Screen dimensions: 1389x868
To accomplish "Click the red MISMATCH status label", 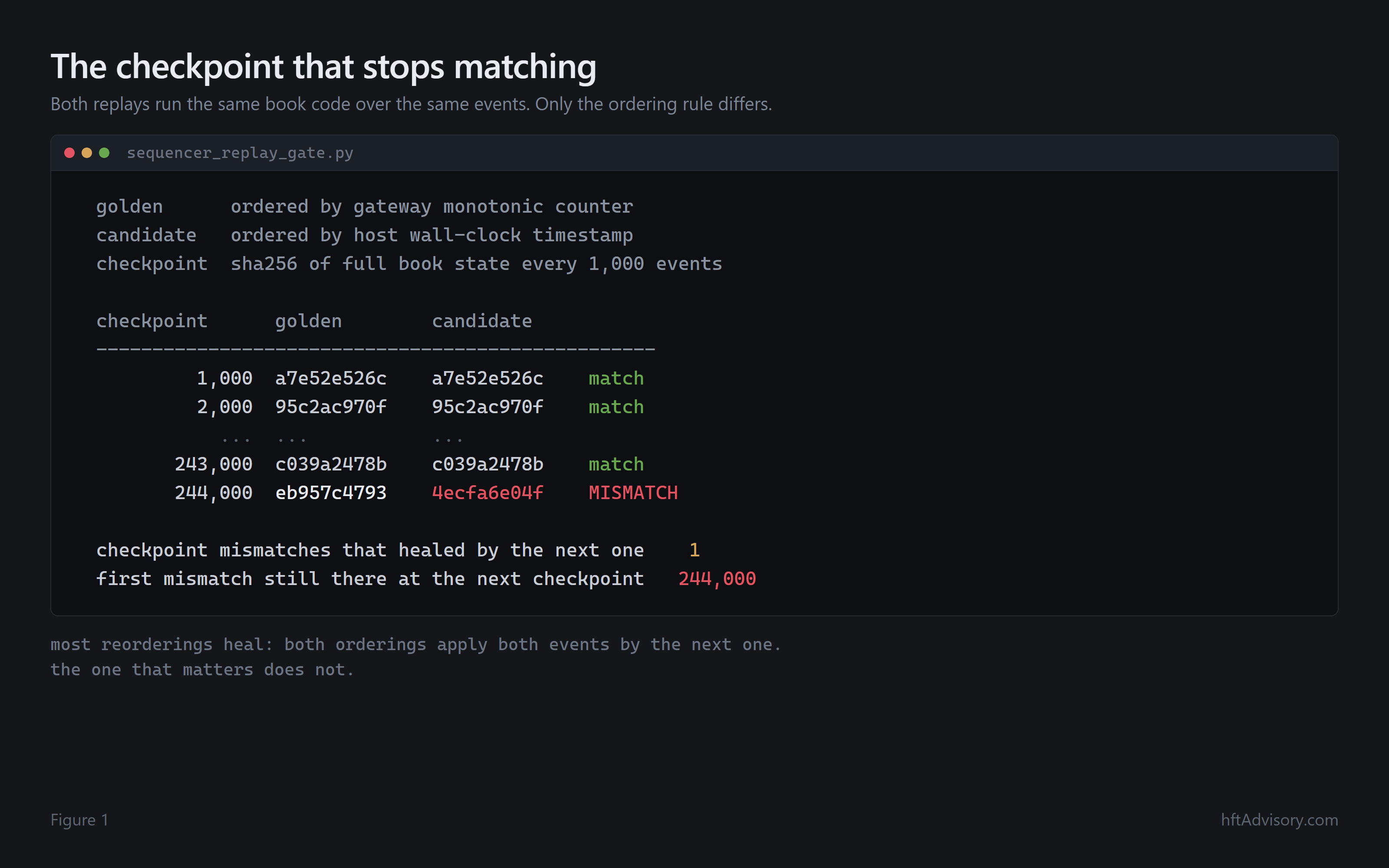I will [633, 493].
